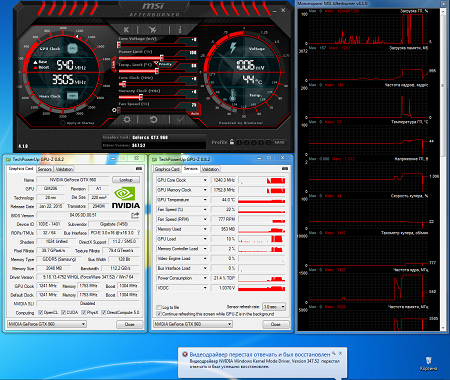Toggle Auto fan speed button in Afterburner
Screen dimensions: 450x380
[195, 114]
